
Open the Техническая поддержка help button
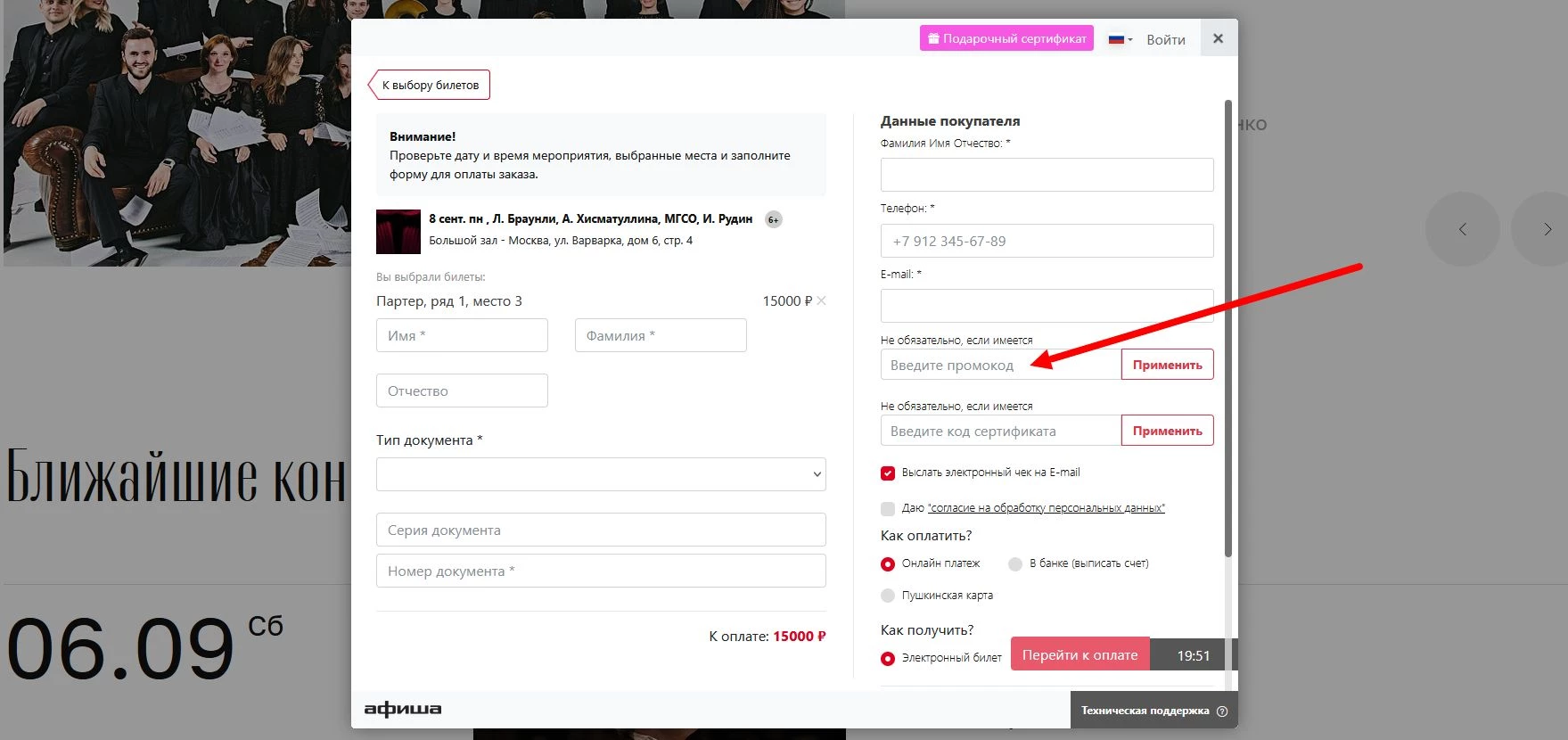pos(1153,711)
